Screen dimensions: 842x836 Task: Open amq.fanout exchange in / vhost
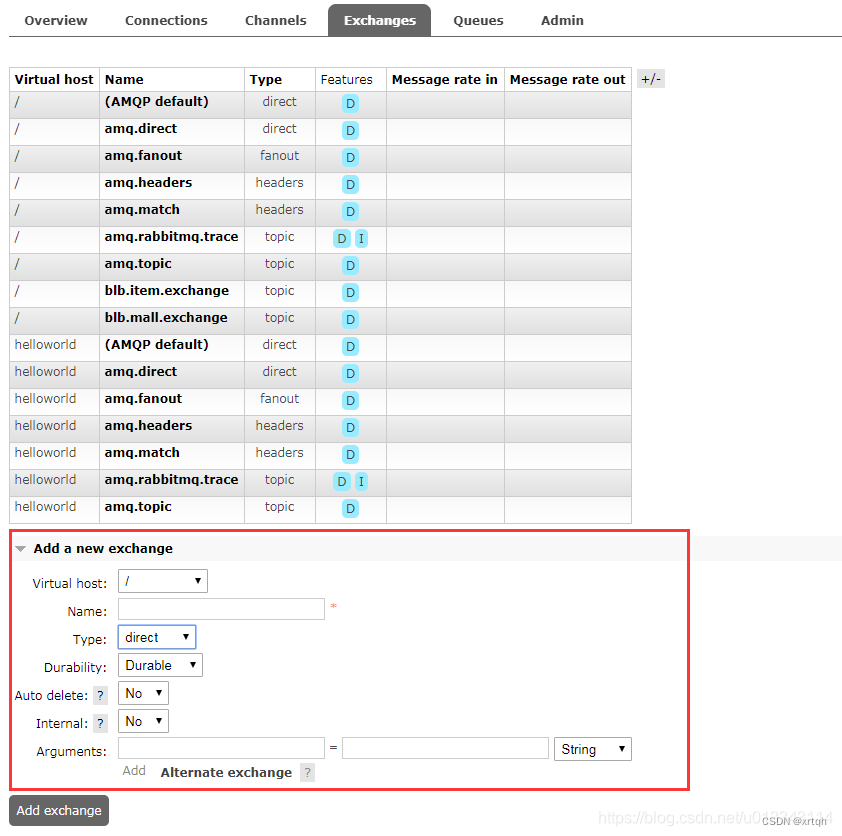point(143,156)
